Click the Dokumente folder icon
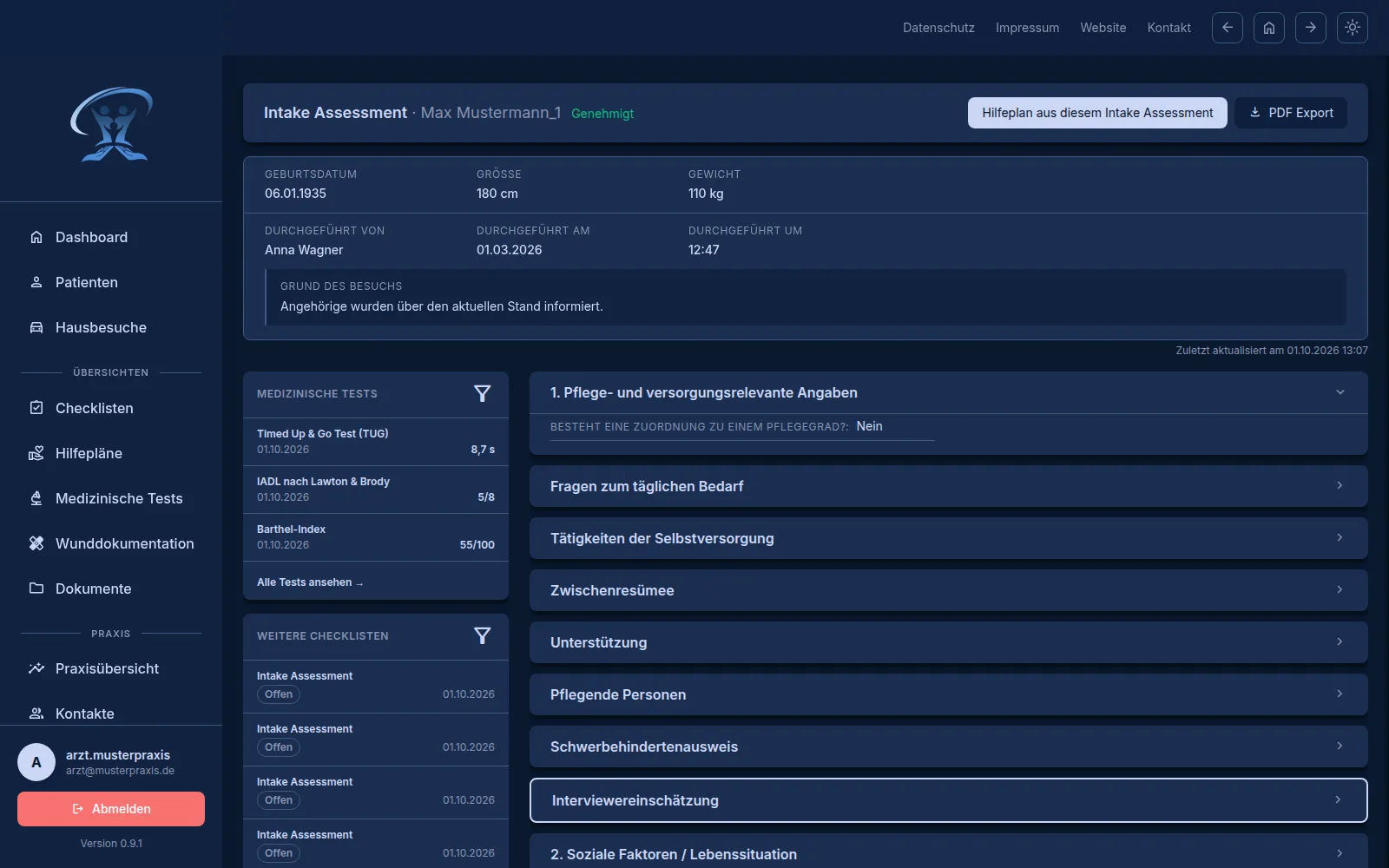Viewport: 1389px width, 868px height. coord(36,589)
